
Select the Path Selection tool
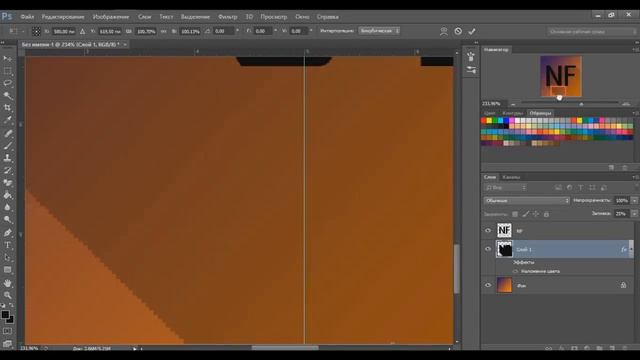[7, 258]
